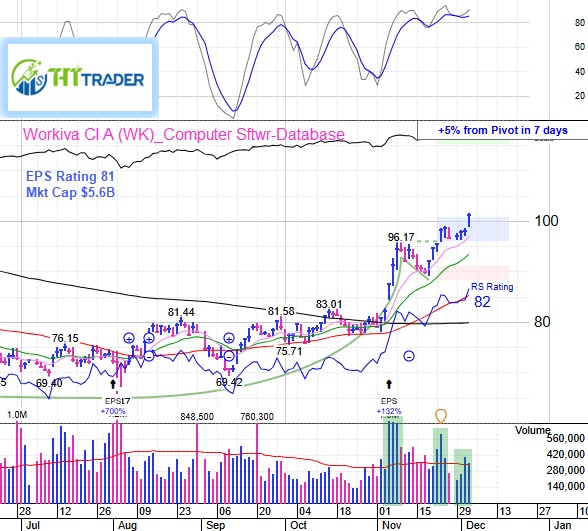
Task: Click the 848,500 volume spike label
Action: (197, 417)
